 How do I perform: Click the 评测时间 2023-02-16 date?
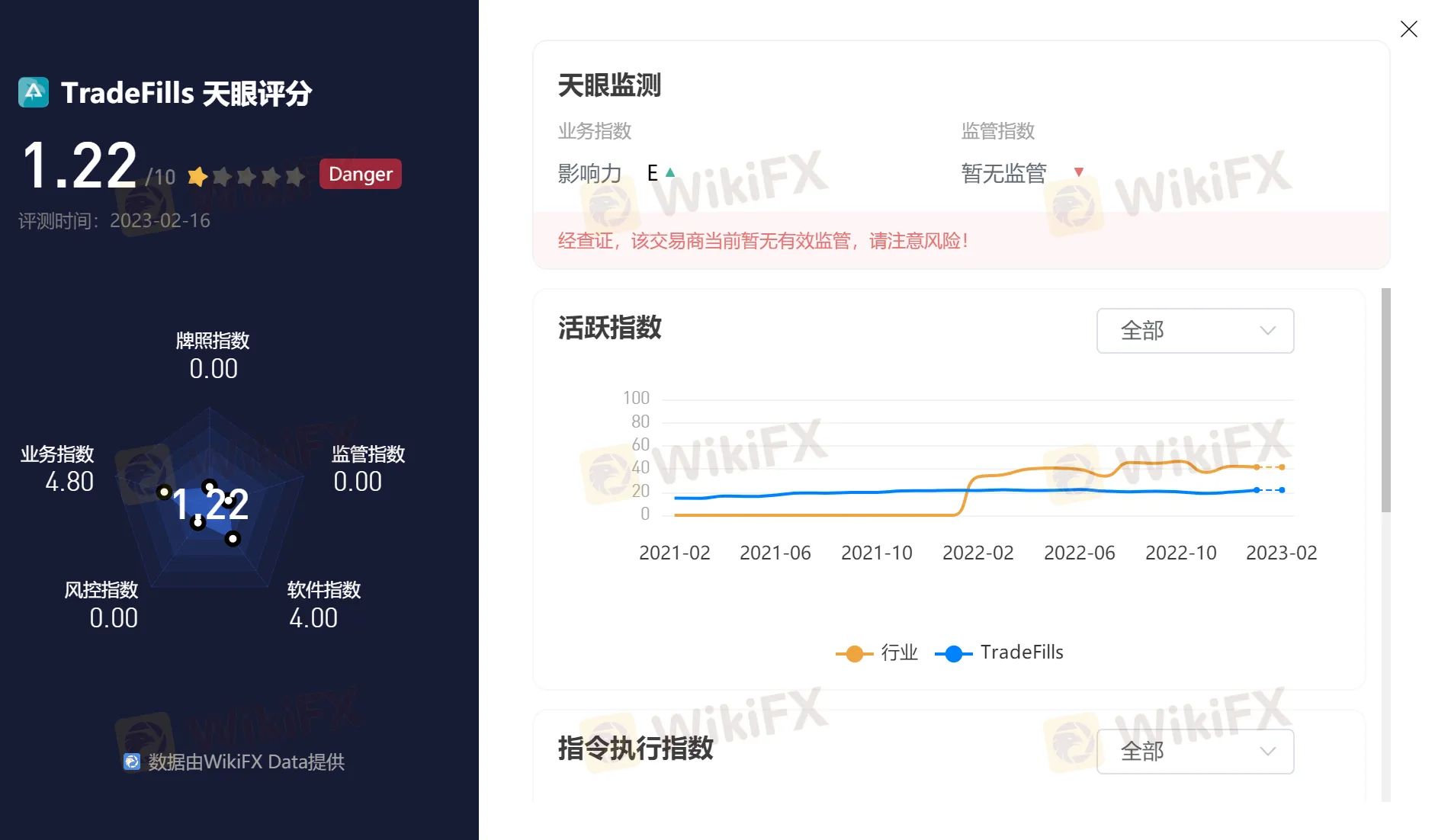pyautogui.click(x=114, y=221)
